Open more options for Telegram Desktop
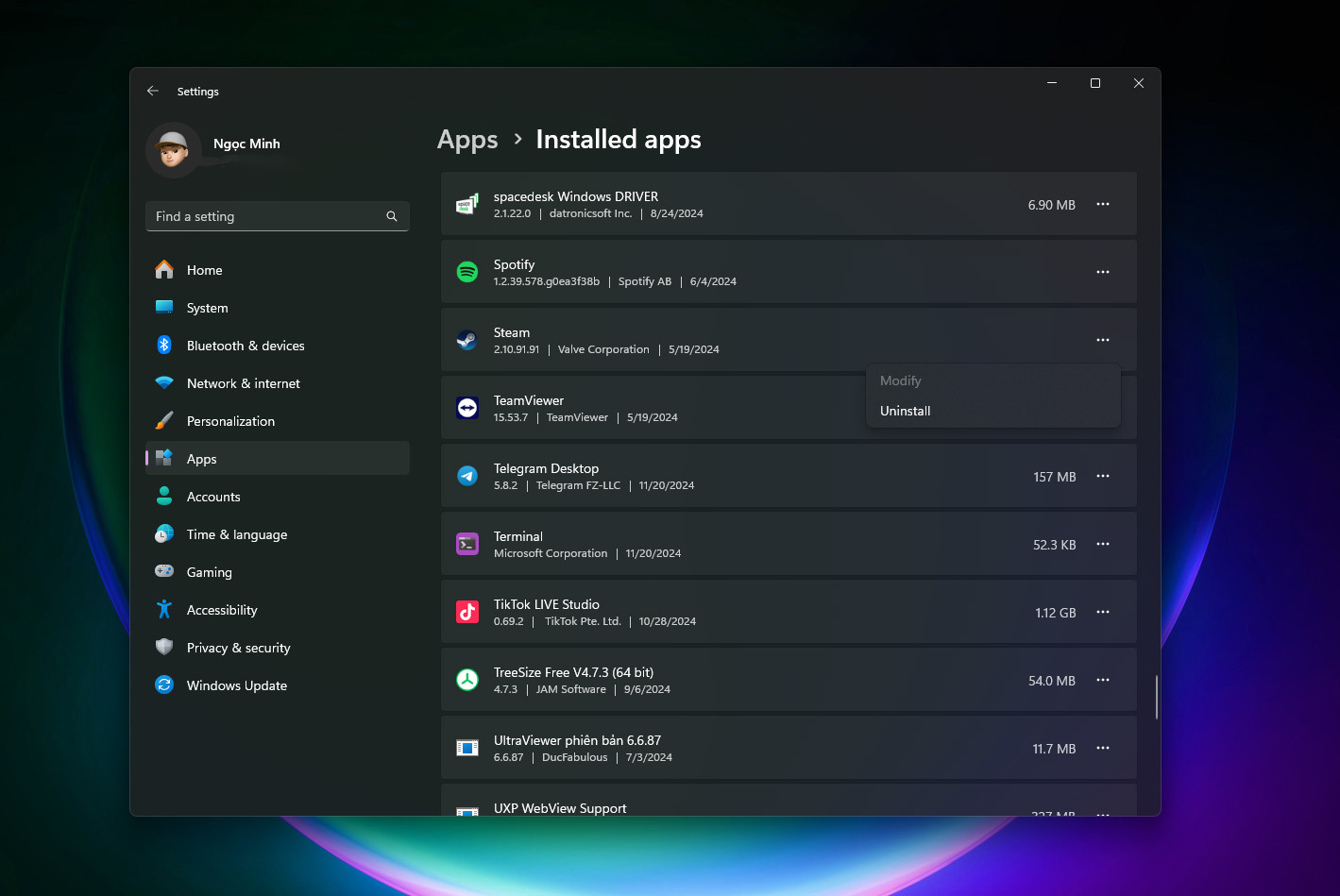This screenshot has height=896, width=1340. pyautogui.click(x=1103, y=476)
